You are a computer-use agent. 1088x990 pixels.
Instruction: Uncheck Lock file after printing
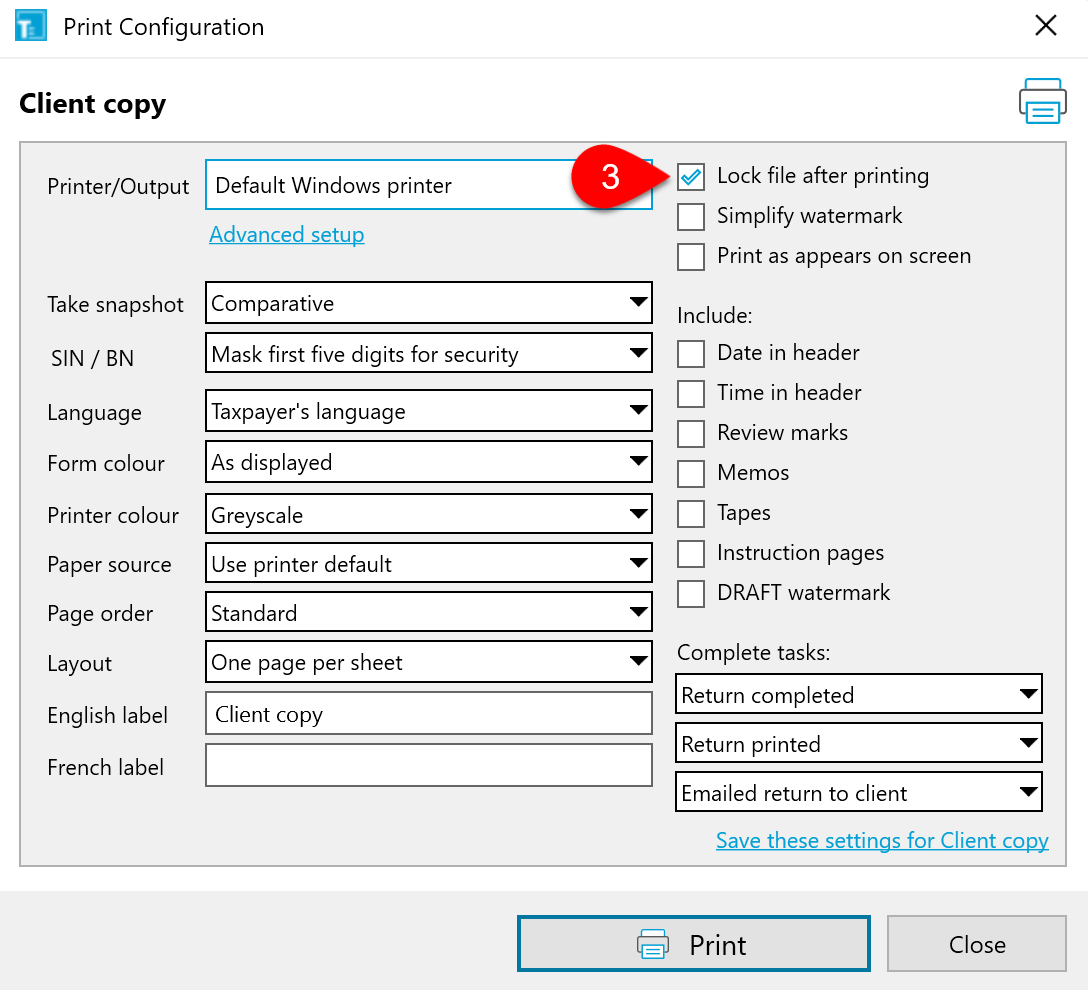[691, 177]
